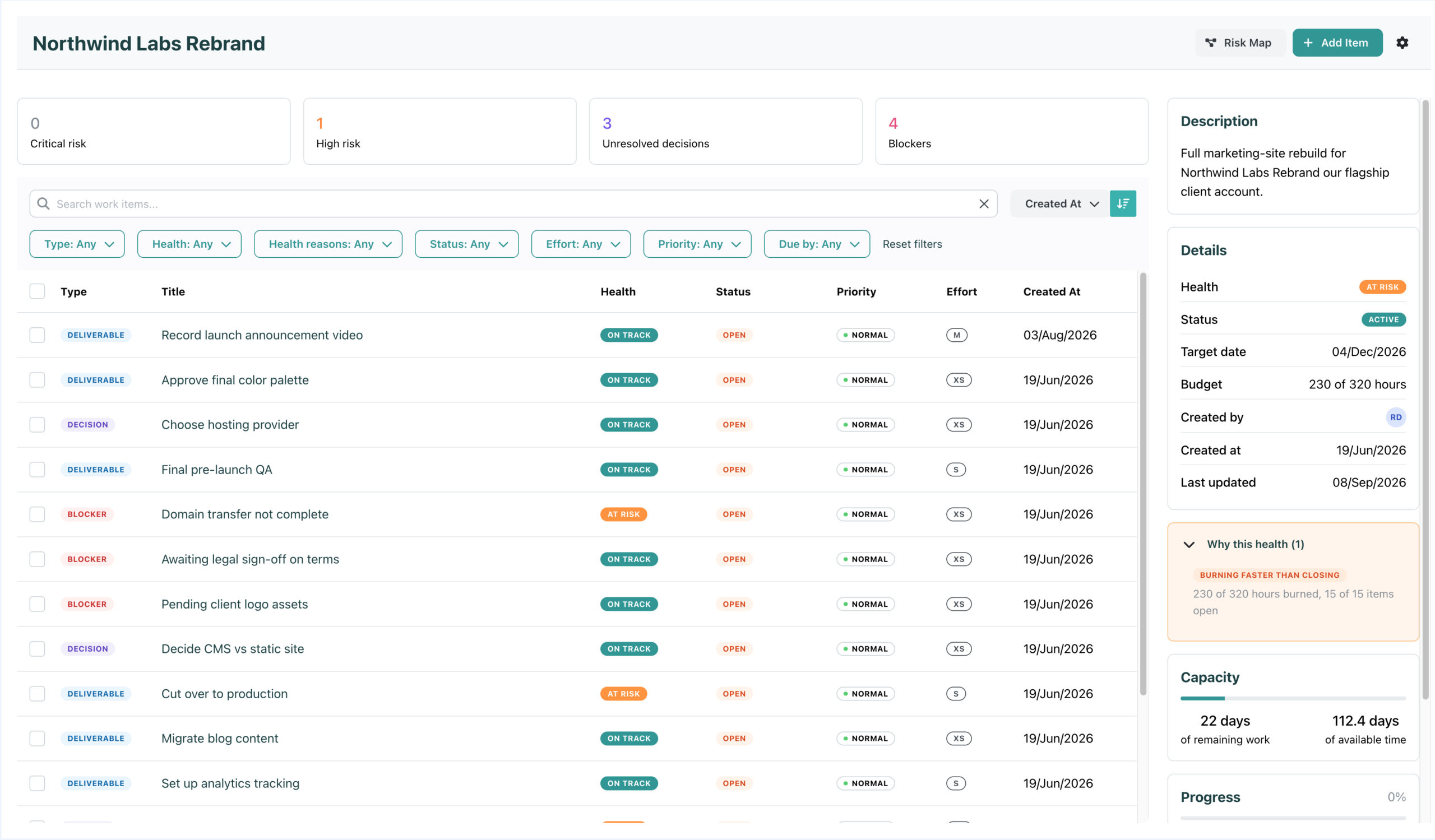This screenshot has width=1435, height=840.
Task: Open the Effort: Any filter
Action: [x=581, y=244]
